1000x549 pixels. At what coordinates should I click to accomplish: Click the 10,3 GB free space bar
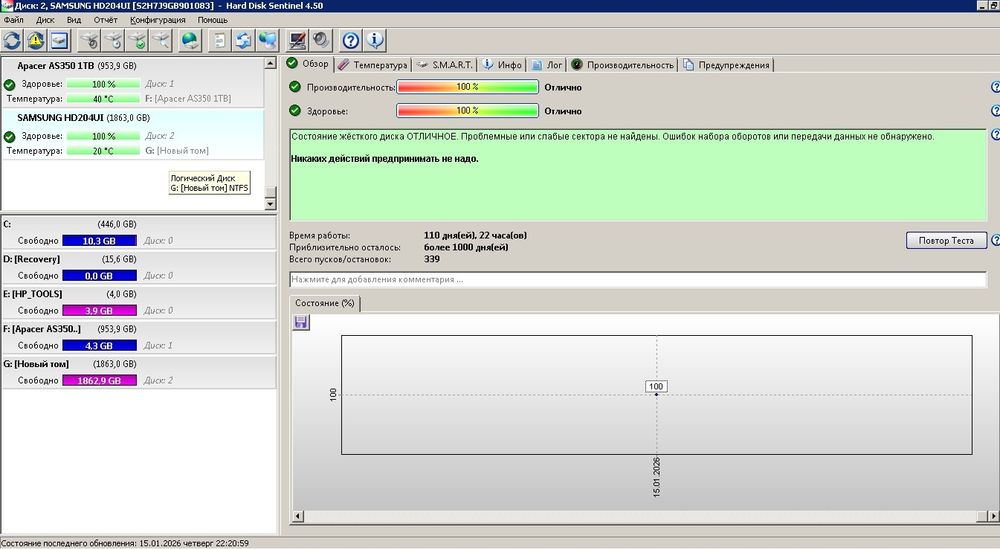click(99, 241)
